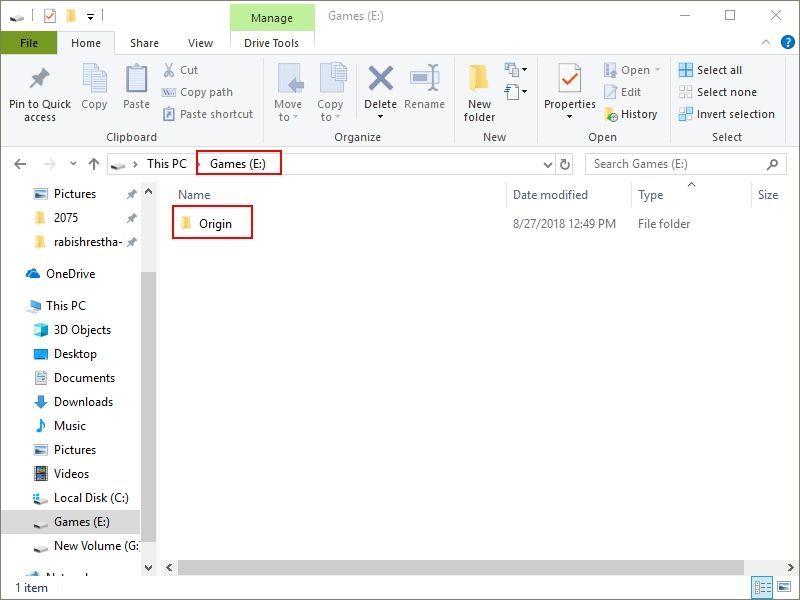Click inside the Search Games (E:) box
Viewport: 800px width, 600px height.
click(675, 164)
